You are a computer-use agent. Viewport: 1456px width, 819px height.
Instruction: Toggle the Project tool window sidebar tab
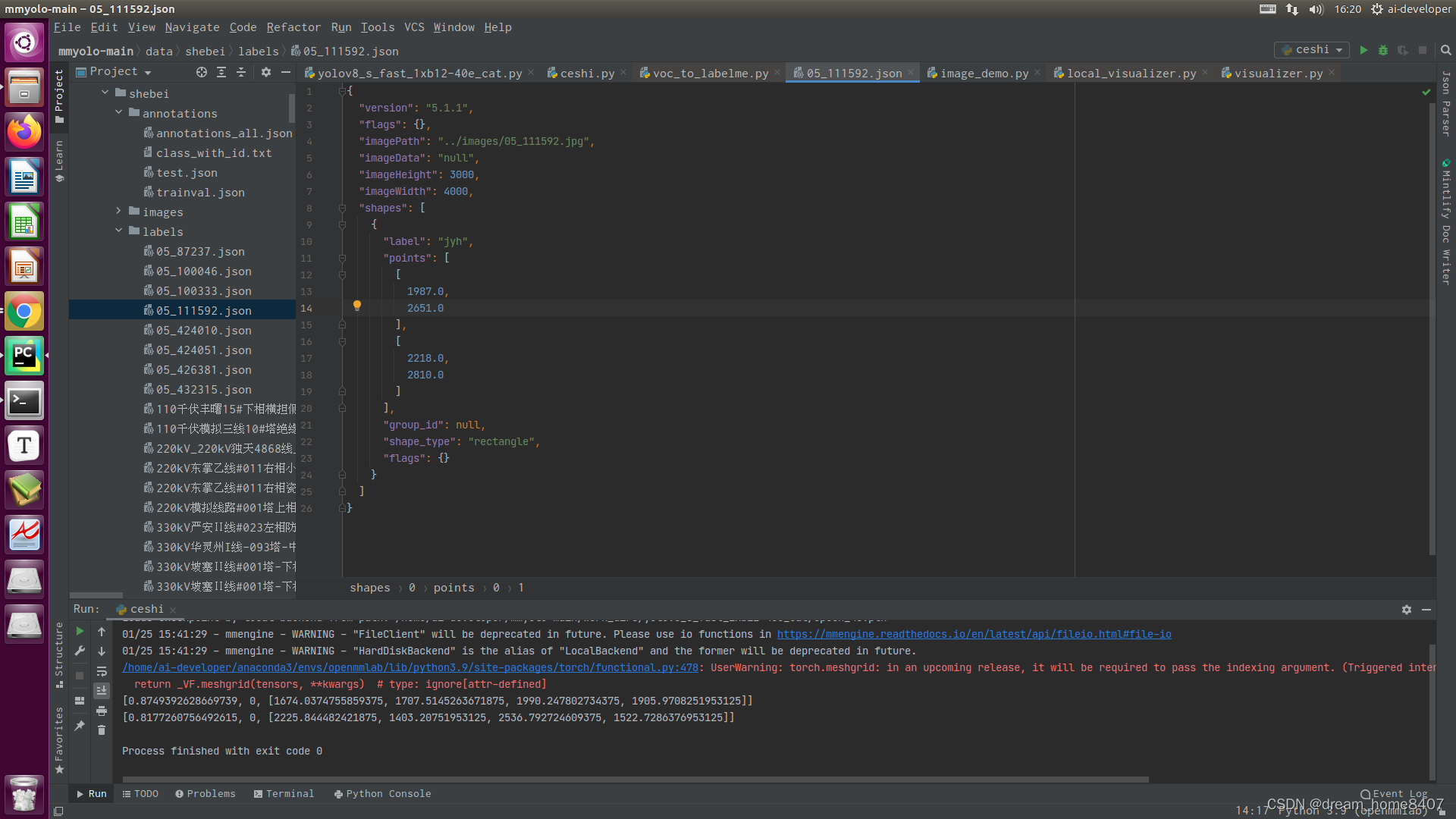[x=60, y=97]
